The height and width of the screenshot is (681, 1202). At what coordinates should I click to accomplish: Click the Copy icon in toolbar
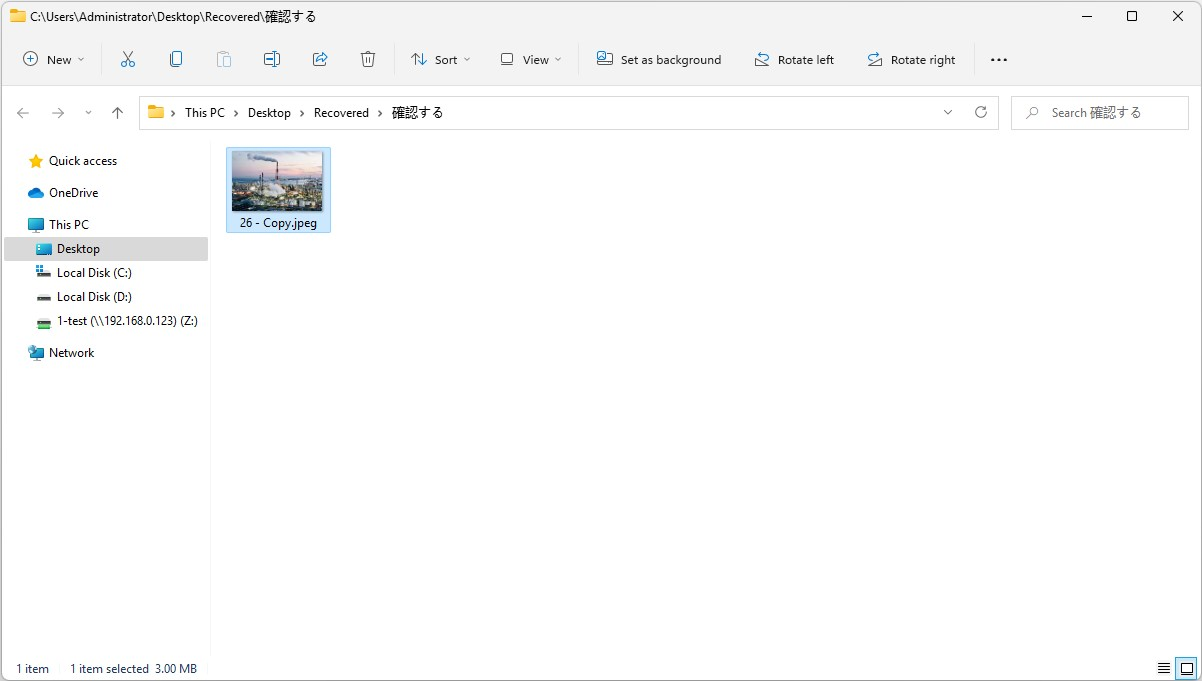tap(176, 60)
